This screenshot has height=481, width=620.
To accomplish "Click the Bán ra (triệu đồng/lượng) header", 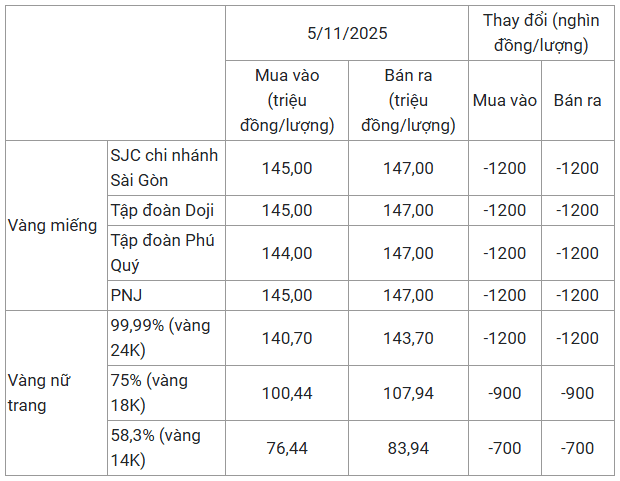I will tap(408, 100).
